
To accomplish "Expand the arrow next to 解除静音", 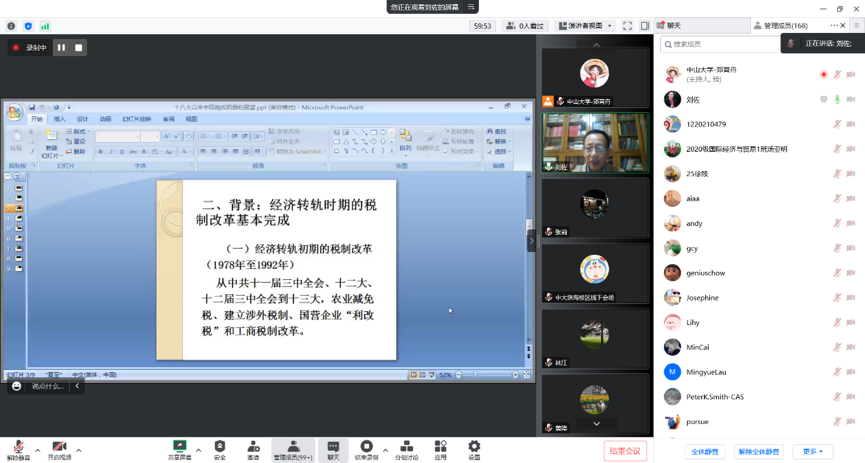I will (x=37, y=450).
